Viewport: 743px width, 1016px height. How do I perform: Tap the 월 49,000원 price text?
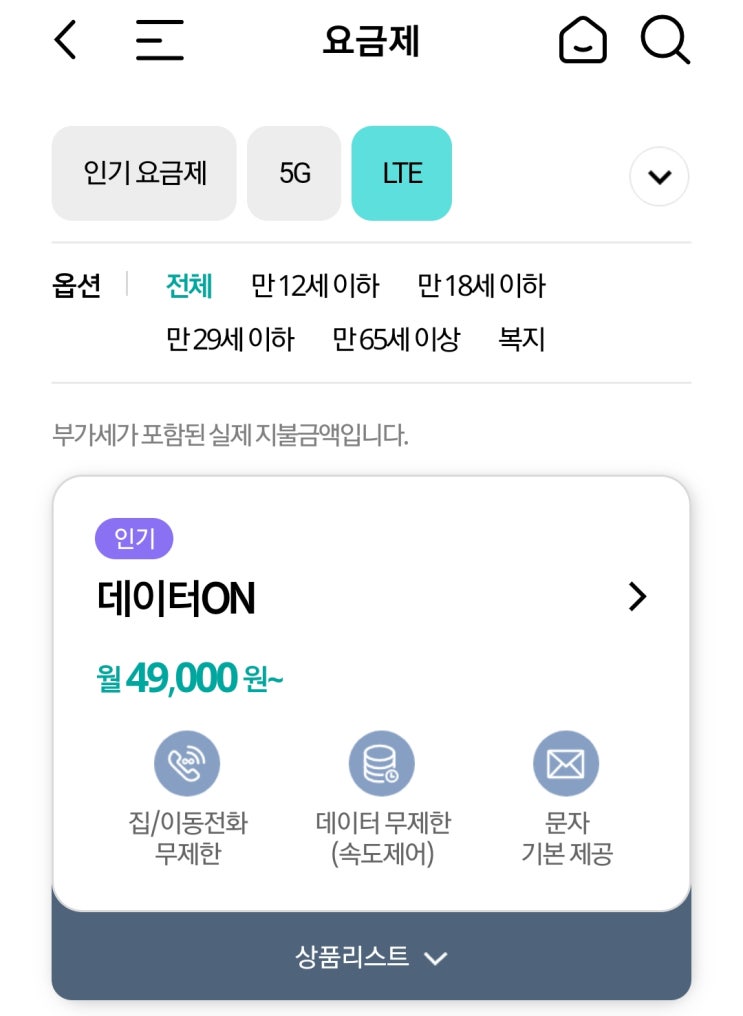190,678
